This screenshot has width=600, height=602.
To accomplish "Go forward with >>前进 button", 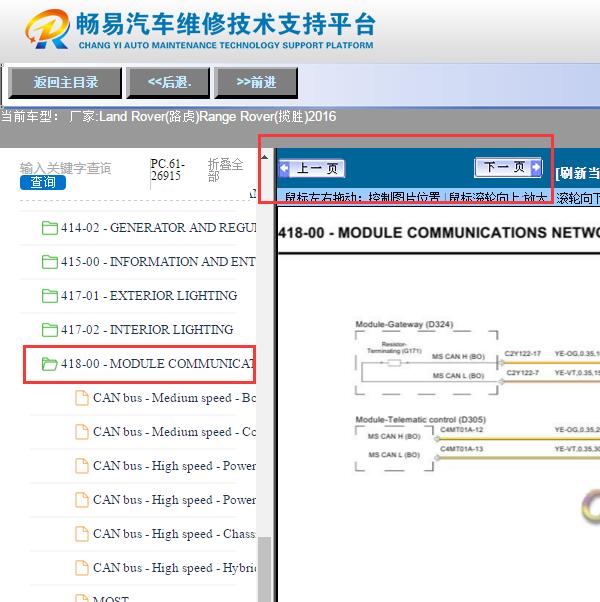I will [x=256, y=83].
